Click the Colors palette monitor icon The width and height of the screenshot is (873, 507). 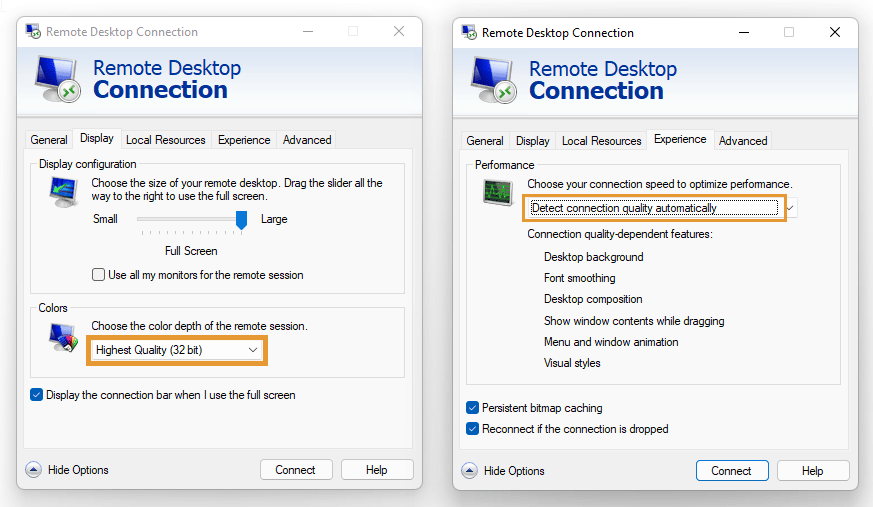pyautogui.click(x=63, y=337)
